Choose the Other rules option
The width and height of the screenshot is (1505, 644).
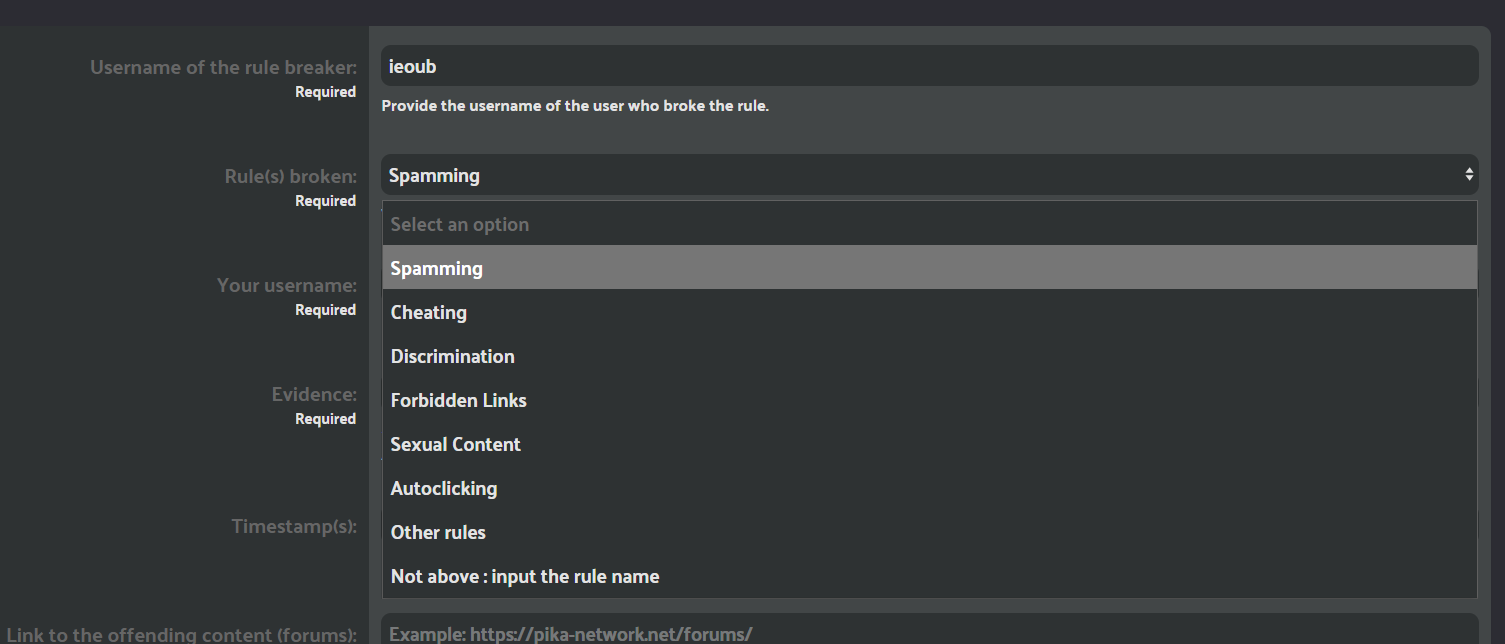point(929,533)
